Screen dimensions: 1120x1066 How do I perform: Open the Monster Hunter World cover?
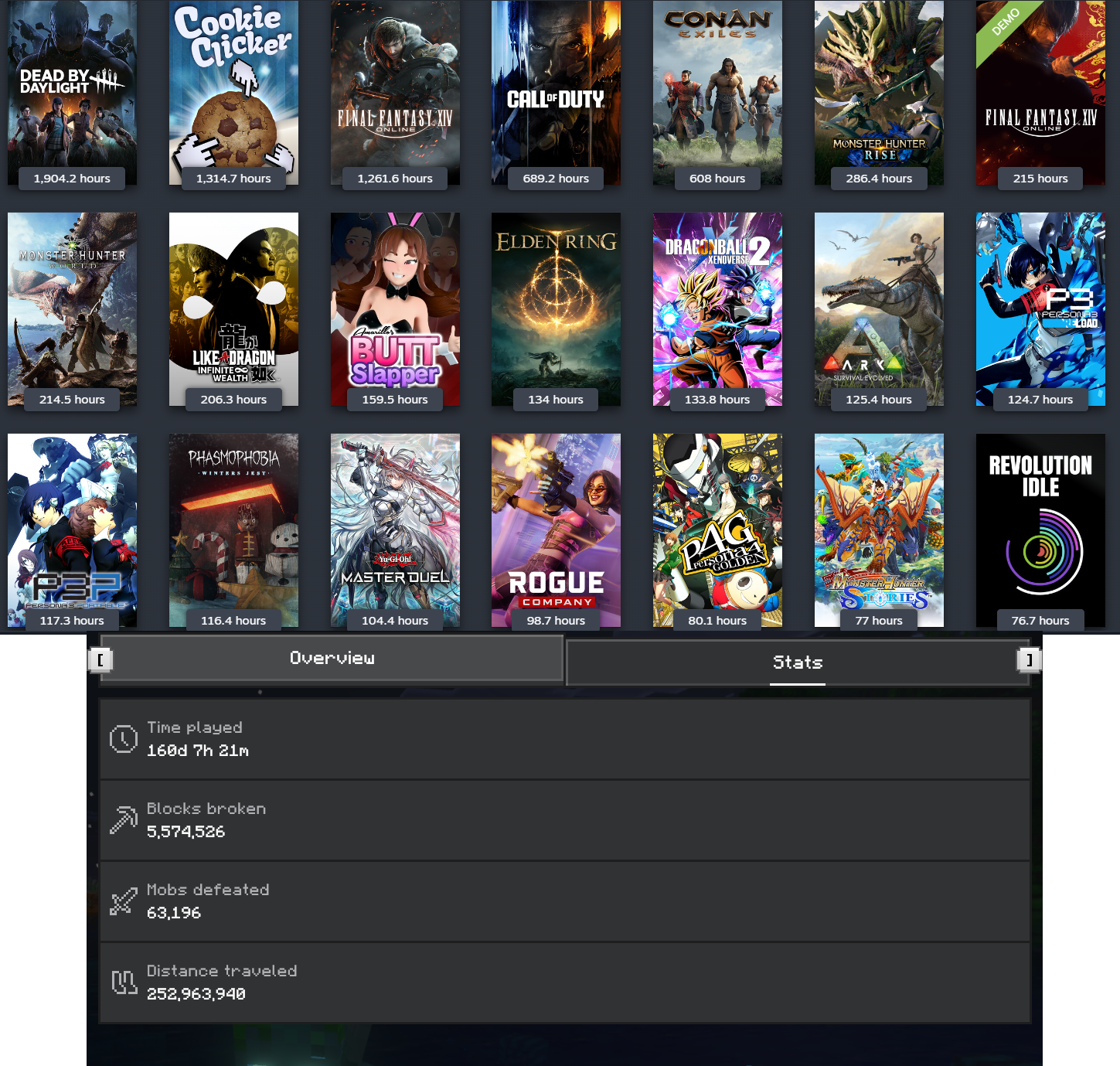tap(72, 309)
